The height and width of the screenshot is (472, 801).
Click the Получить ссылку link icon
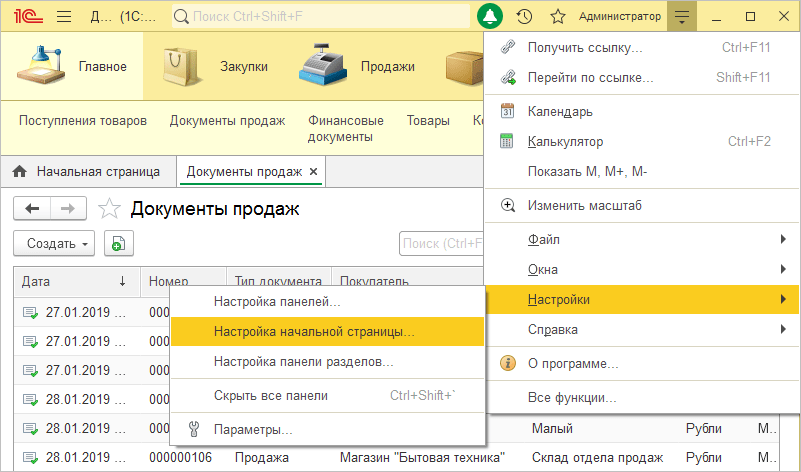(x=507, y=47)
